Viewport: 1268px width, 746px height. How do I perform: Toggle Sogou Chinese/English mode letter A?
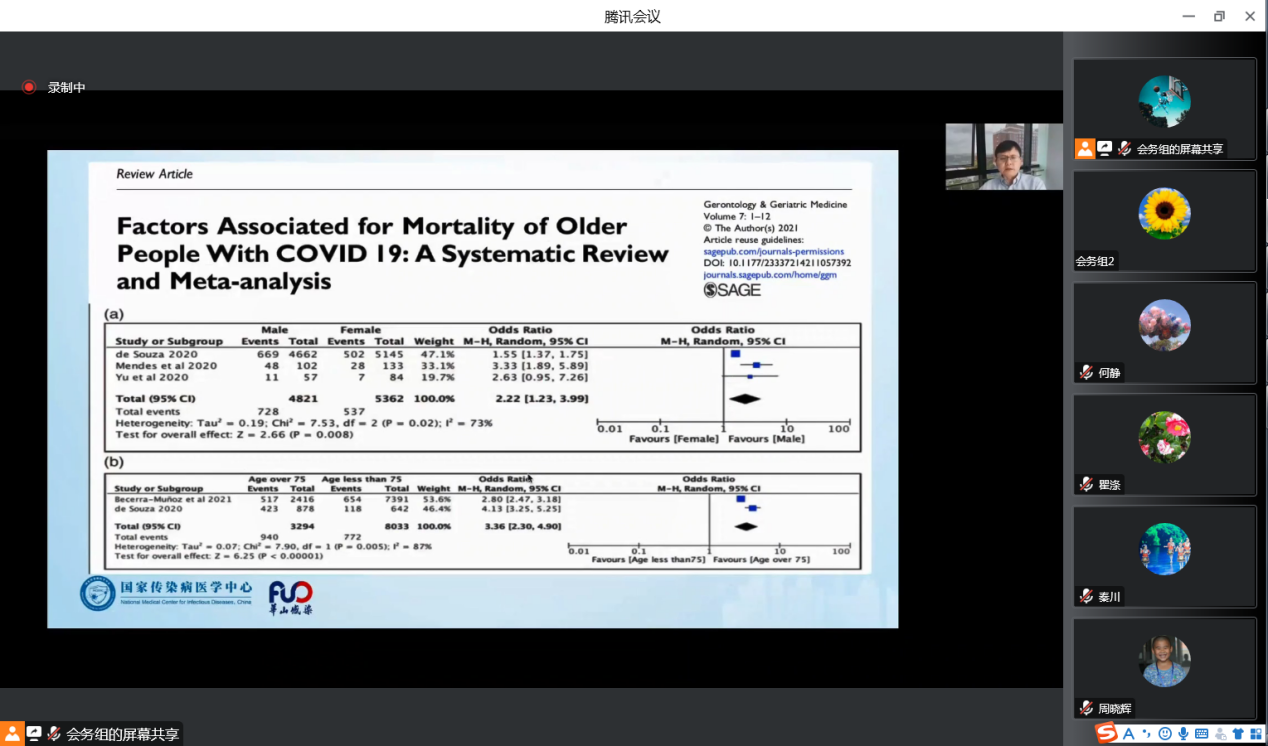point(1129,734)
